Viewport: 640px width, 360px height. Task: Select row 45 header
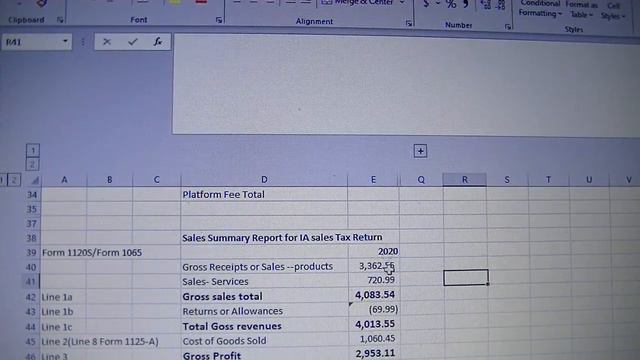pyautogui.click(x=31, y=341)
